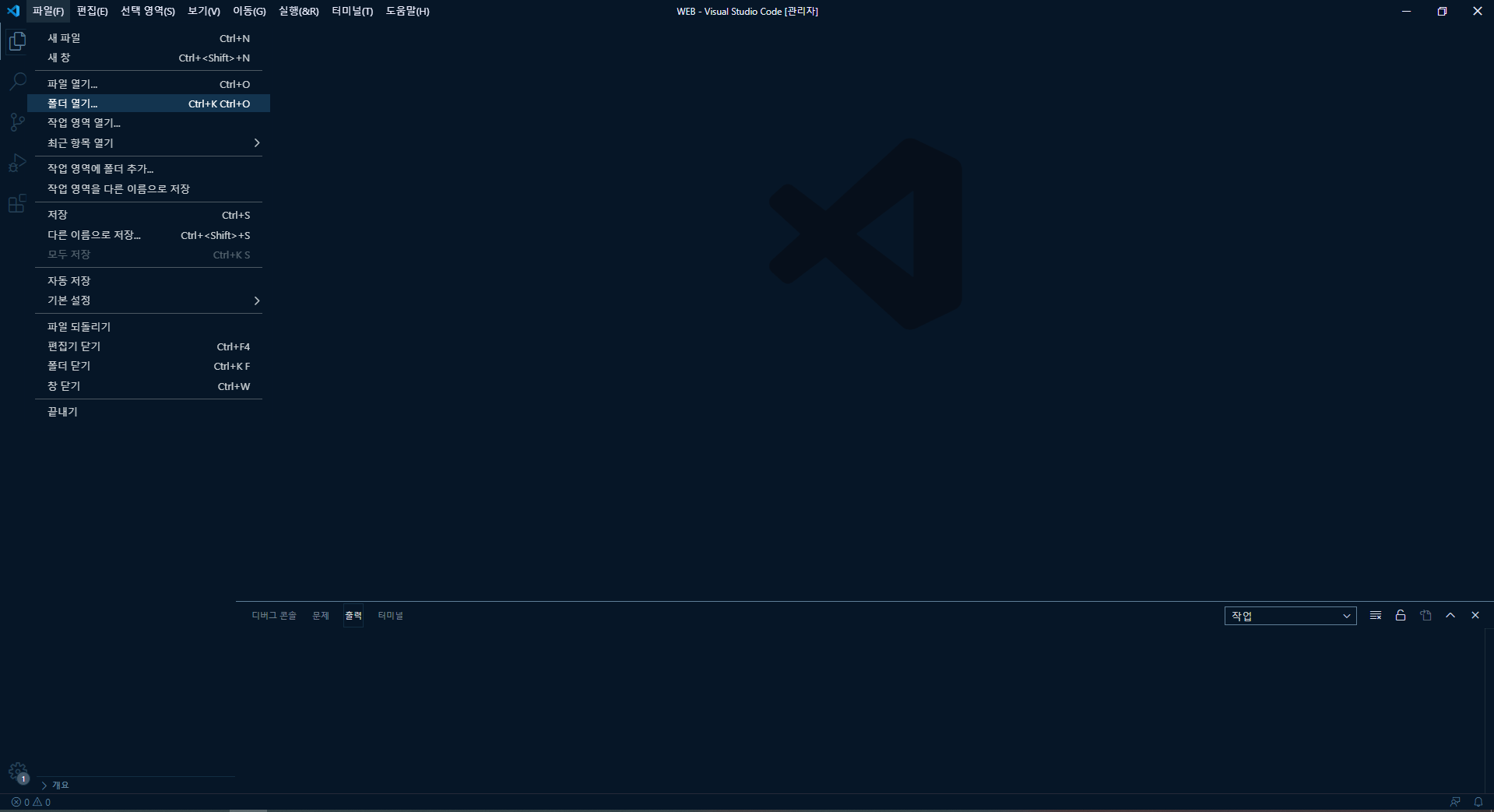The image size is (1494, 812).
Task: Expand 최근 항목 열기 submenu
Action: 149,143
